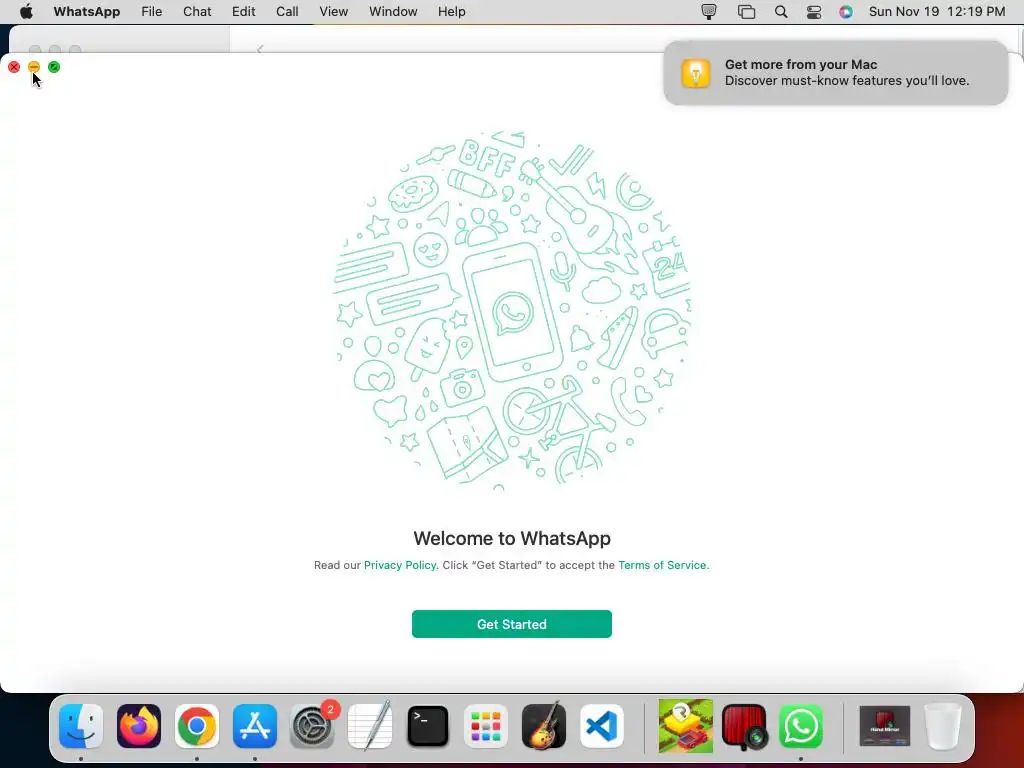The image size is (1024, 768).
Task: Open the Trash from the Dock
Action: point(943,726)
